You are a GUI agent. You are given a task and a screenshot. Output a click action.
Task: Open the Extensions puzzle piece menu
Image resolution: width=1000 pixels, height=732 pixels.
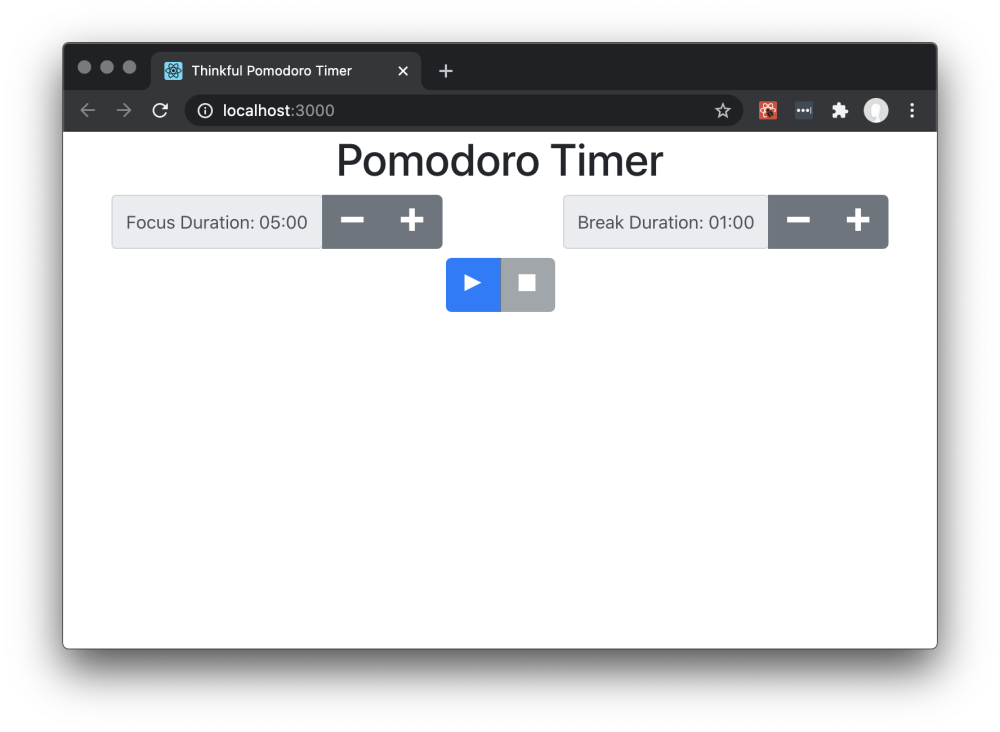coord(840,110)
